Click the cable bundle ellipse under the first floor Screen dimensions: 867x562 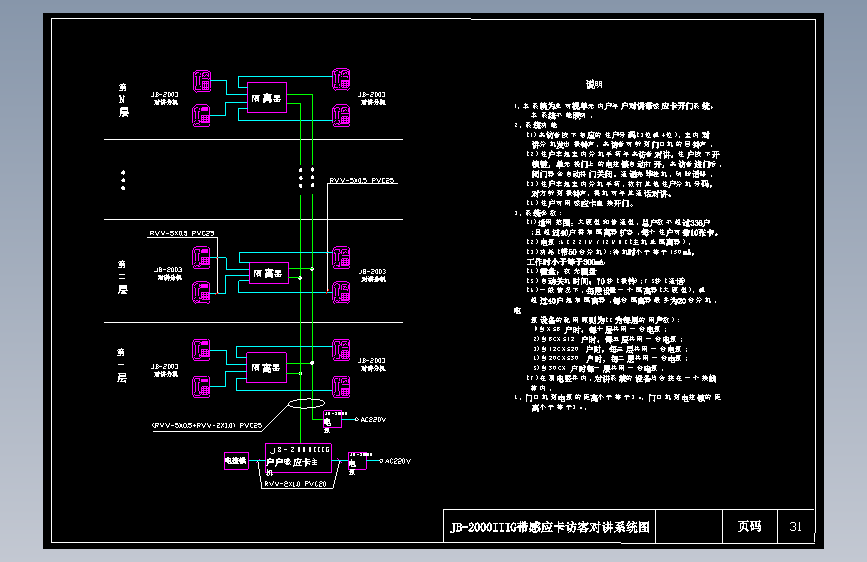[x=306, y=403]
